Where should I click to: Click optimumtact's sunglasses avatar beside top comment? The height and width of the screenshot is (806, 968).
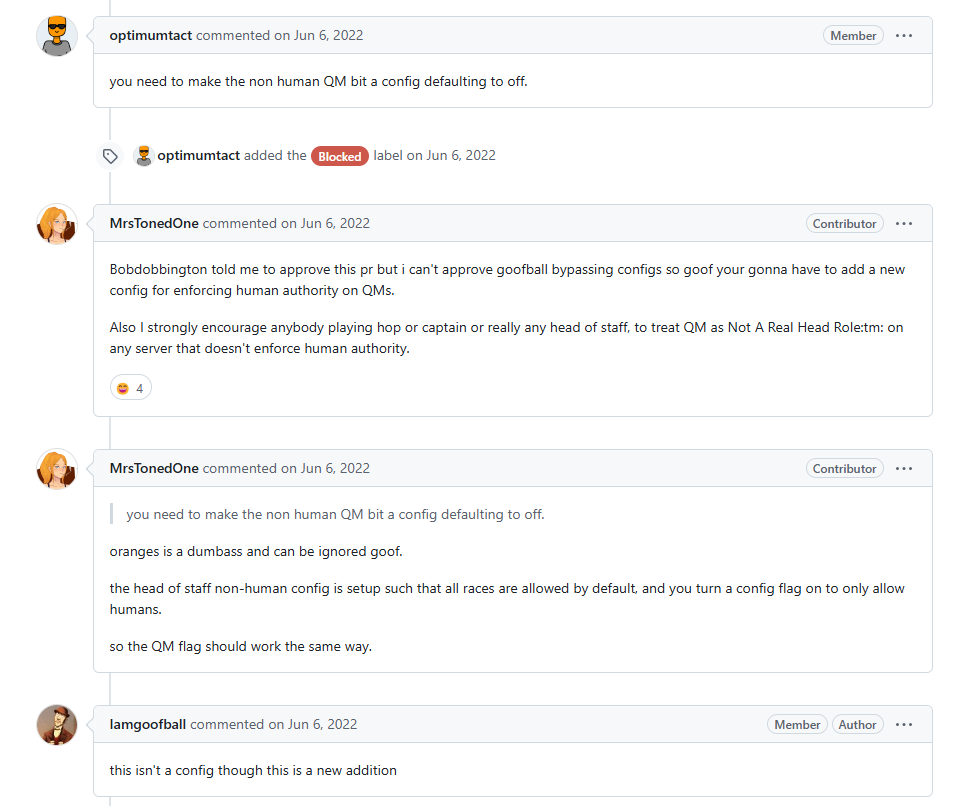tap(57, 36)
